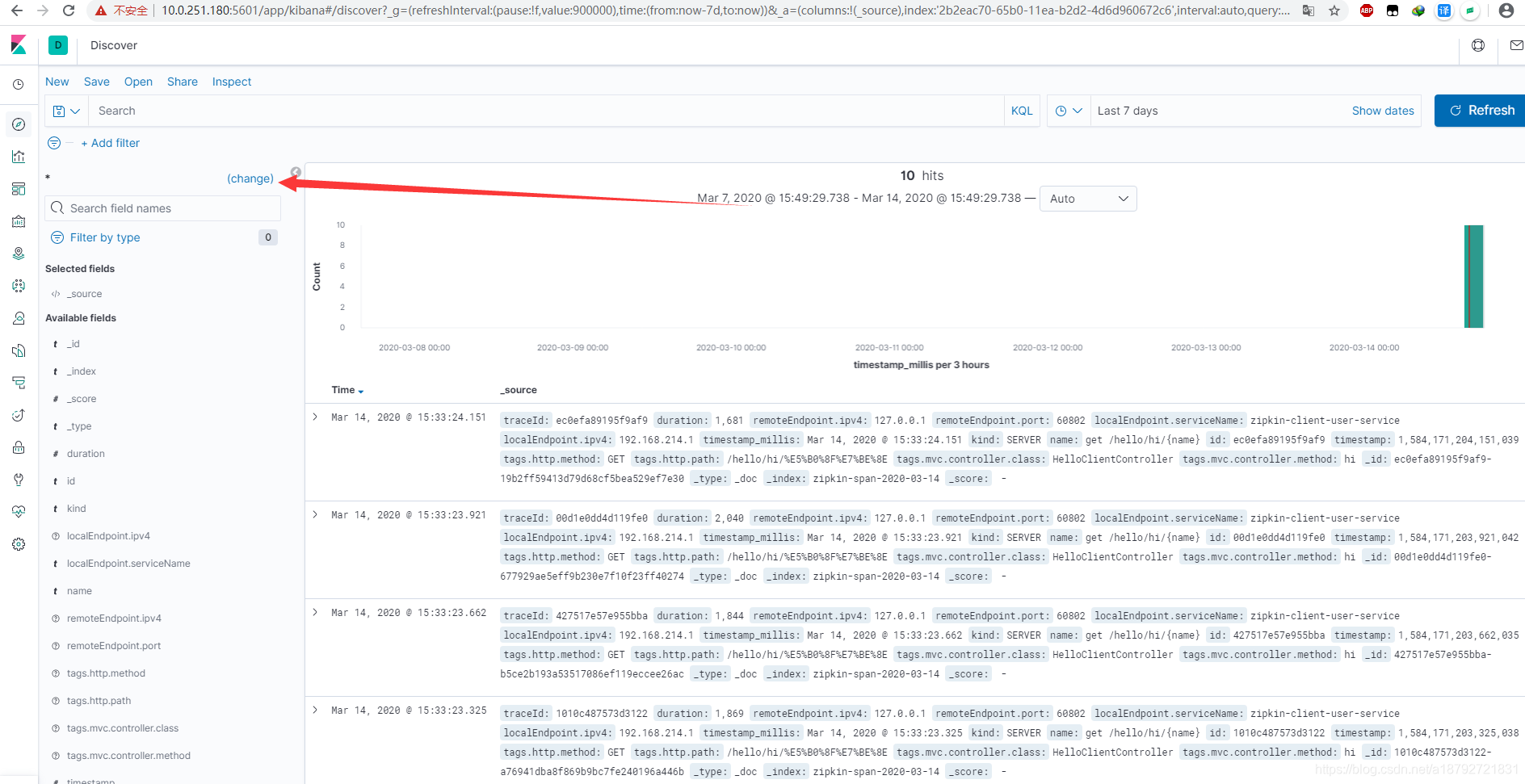
Task: Expand the 15:33:23.662 document row
Action: coord(315,613)
